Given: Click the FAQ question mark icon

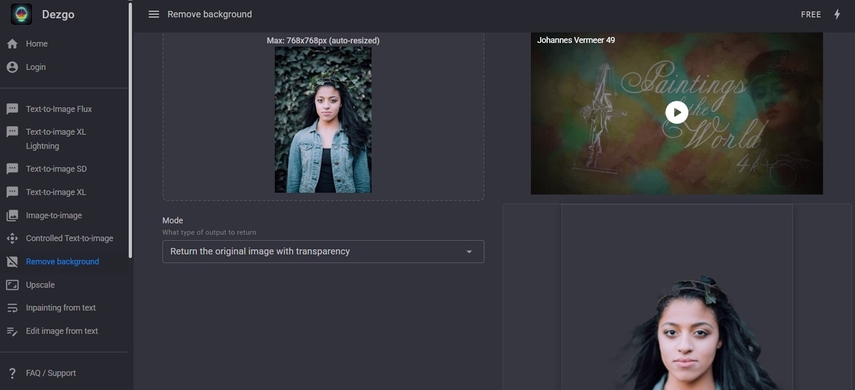Looking at the screenshot, I should click(x=12, y=373).
